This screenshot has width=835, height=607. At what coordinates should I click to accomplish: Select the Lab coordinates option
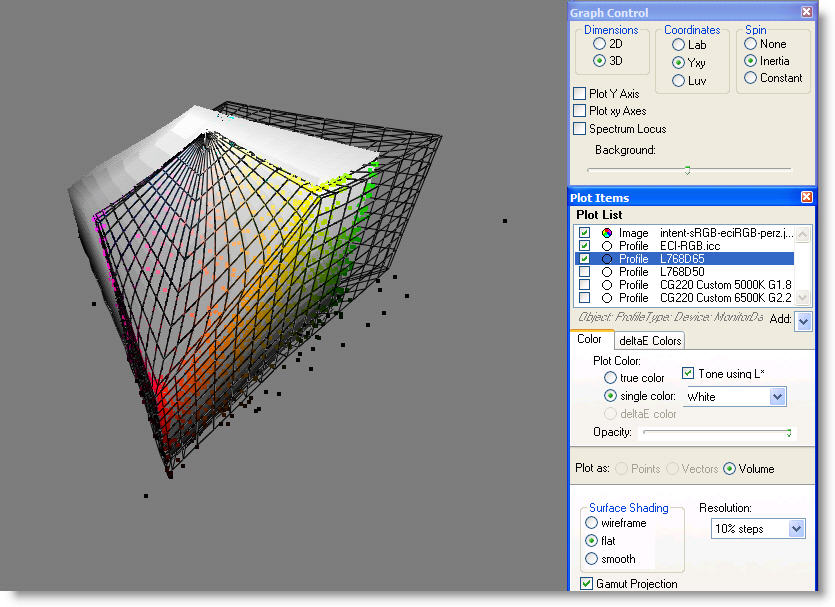(x=679, y=45)
